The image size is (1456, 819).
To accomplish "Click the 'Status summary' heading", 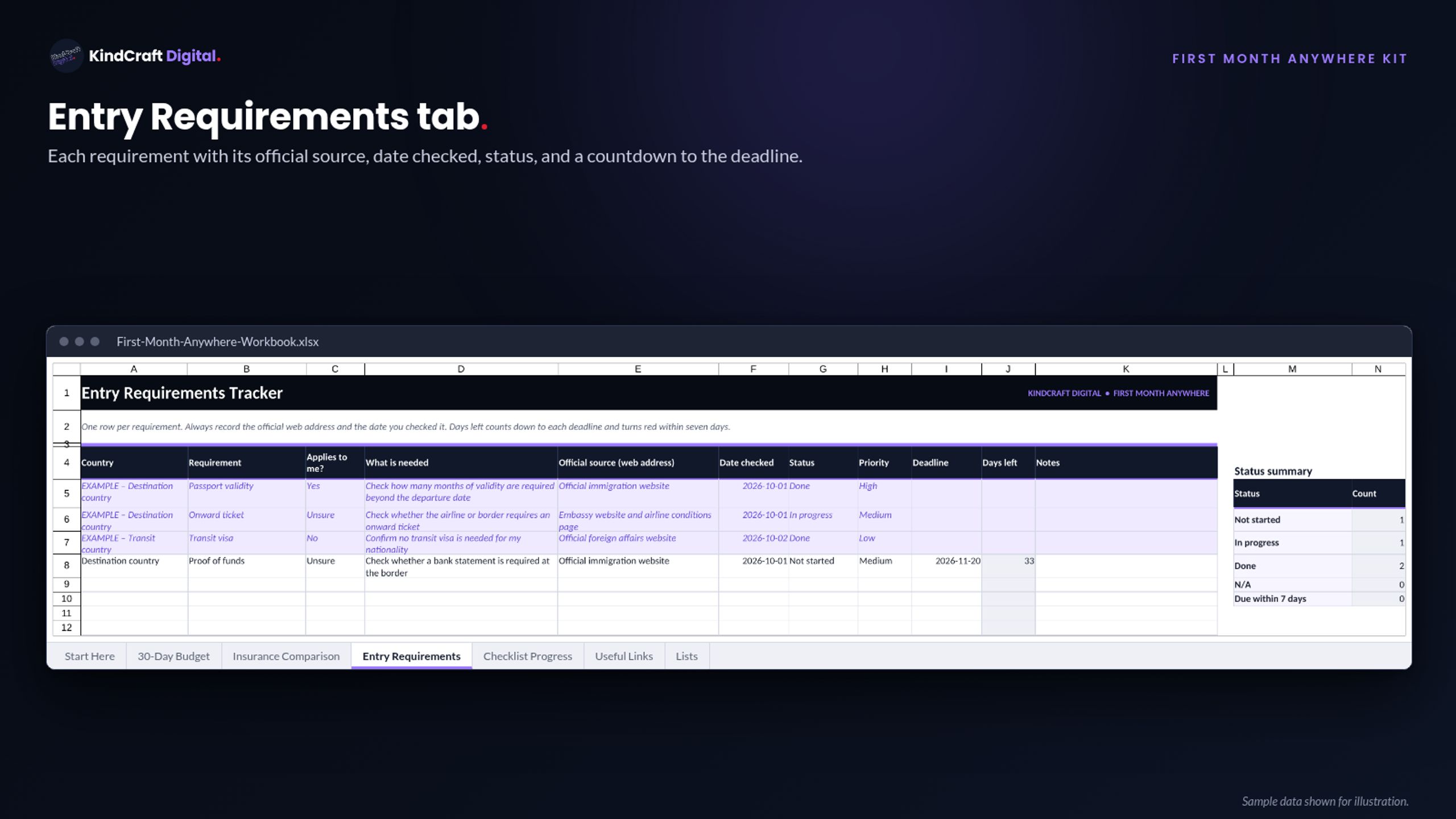I will tap(1273, 471).
